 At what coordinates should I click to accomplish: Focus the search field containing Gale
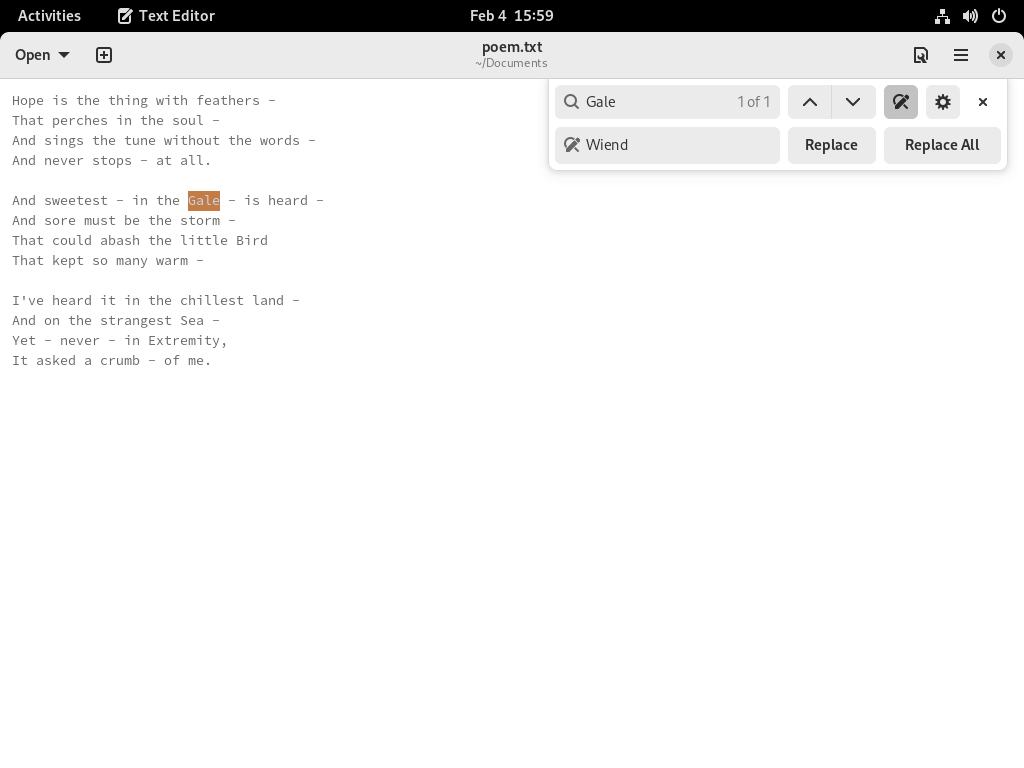(x=667, y=102)
